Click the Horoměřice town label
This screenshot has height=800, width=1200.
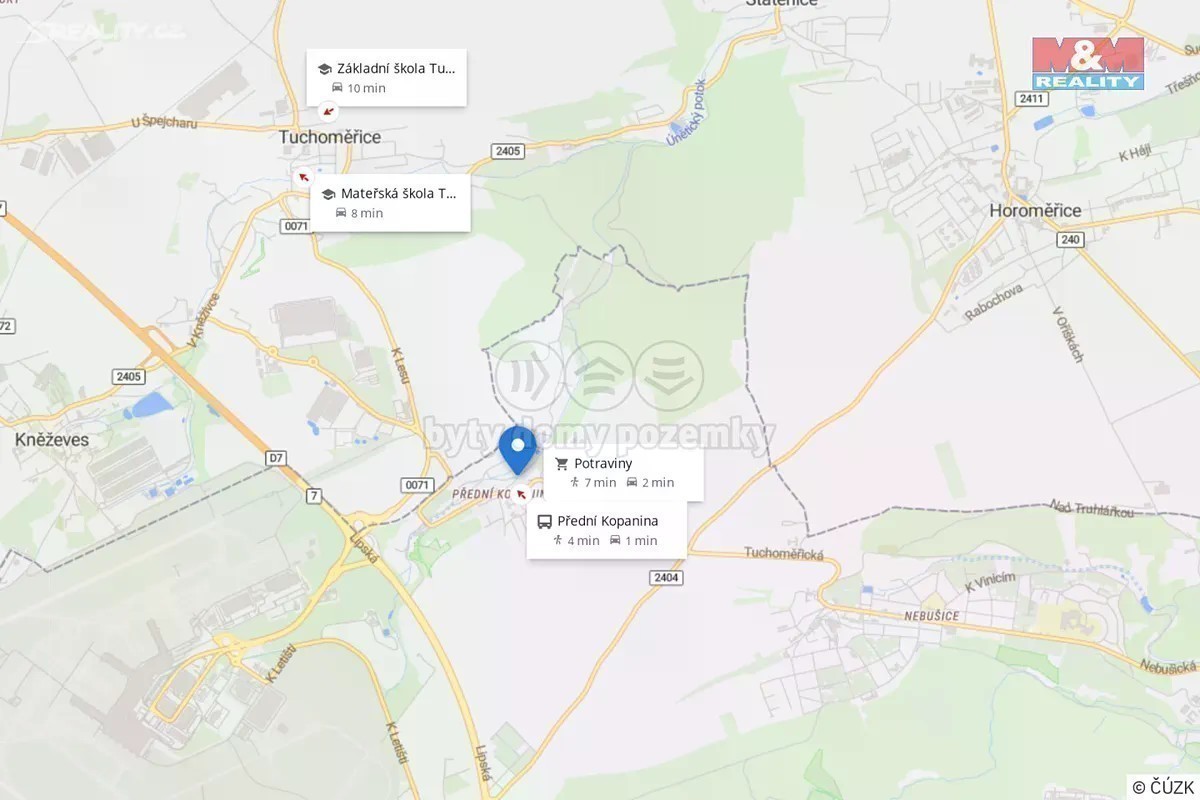[1035, 211]
